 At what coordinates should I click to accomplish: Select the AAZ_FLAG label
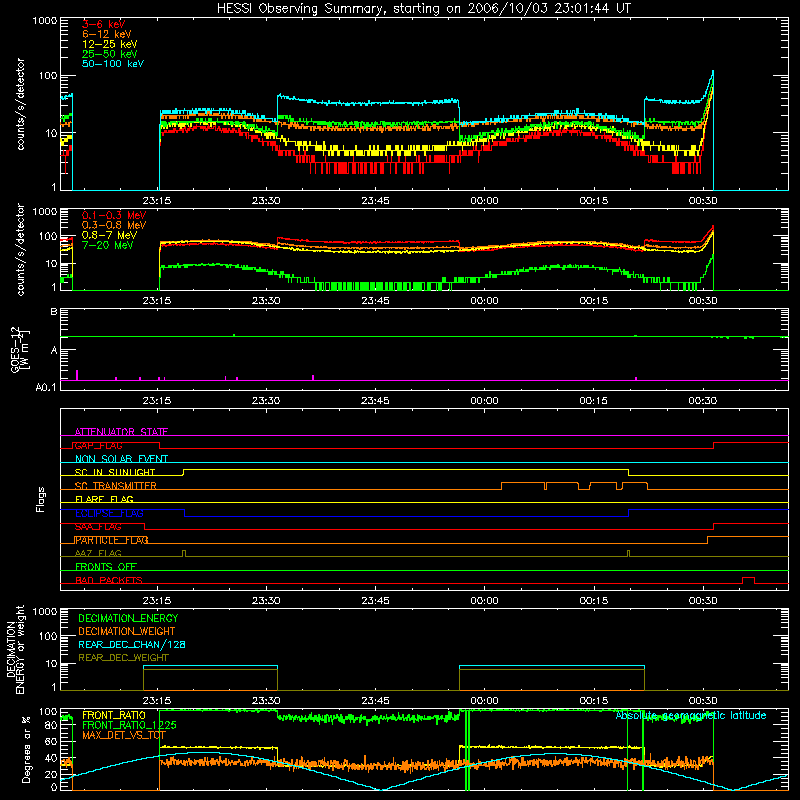(x=98, y=553)
